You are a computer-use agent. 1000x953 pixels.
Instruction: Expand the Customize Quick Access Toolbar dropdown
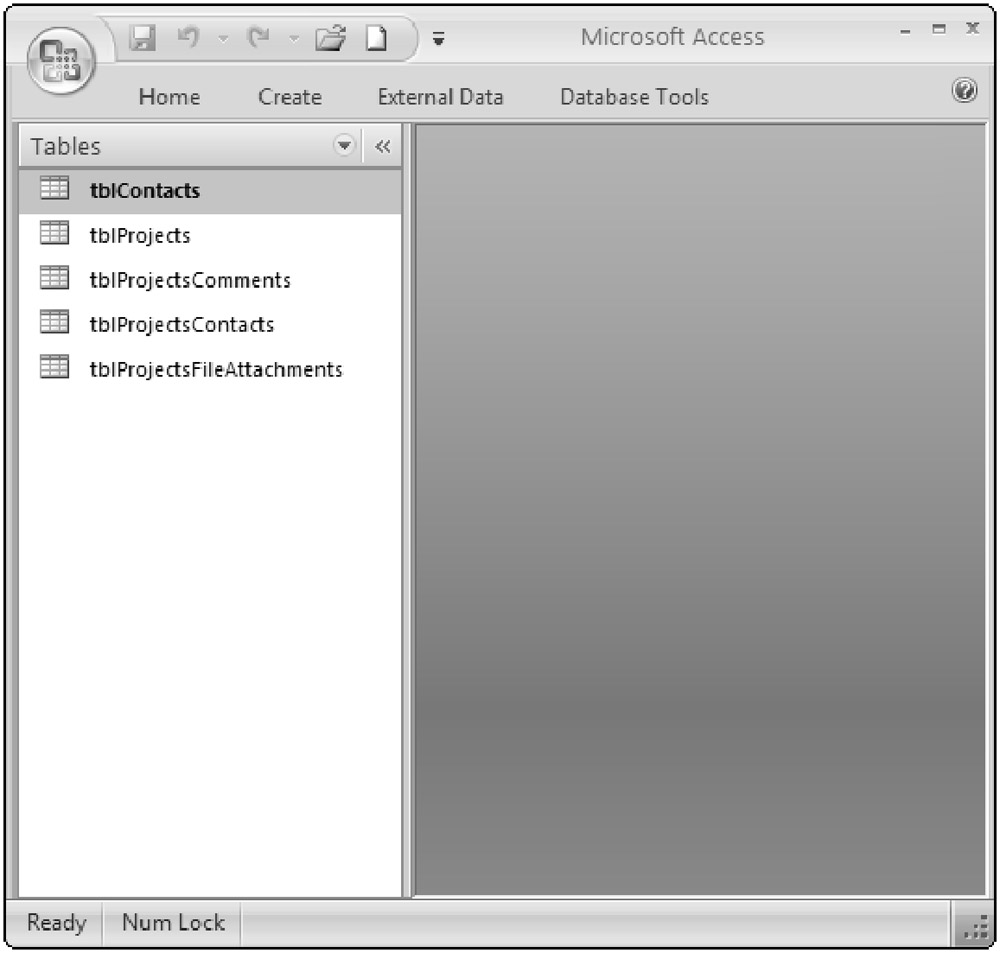click(x=439, y=40)
